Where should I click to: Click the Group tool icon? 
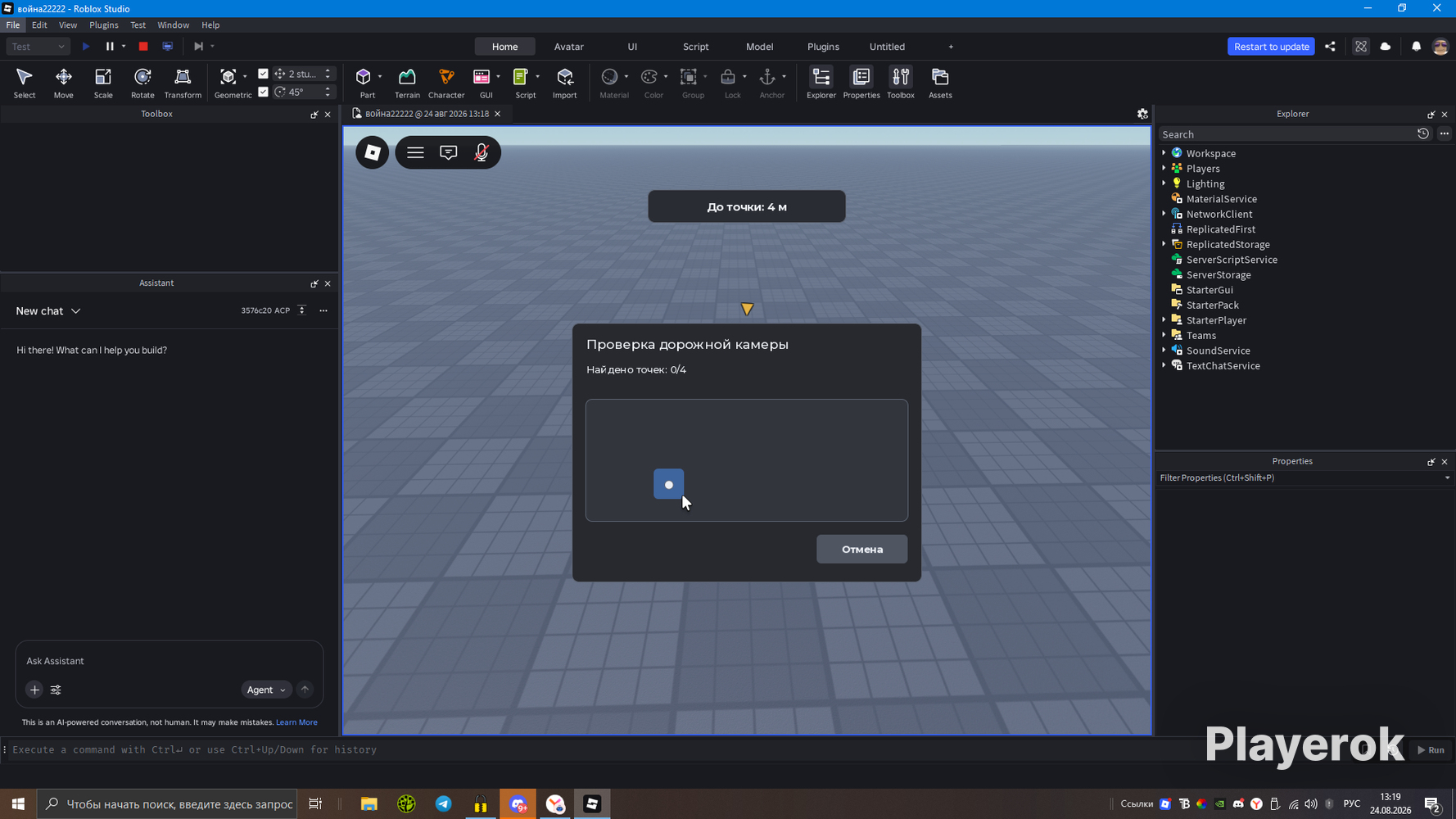coord(689,77)
